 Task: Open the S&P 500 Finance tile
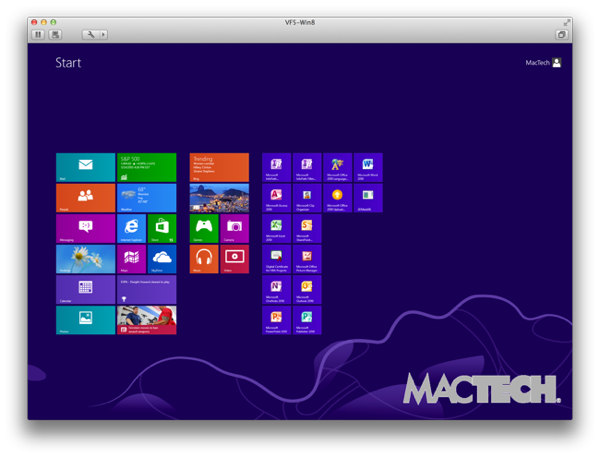146,167
